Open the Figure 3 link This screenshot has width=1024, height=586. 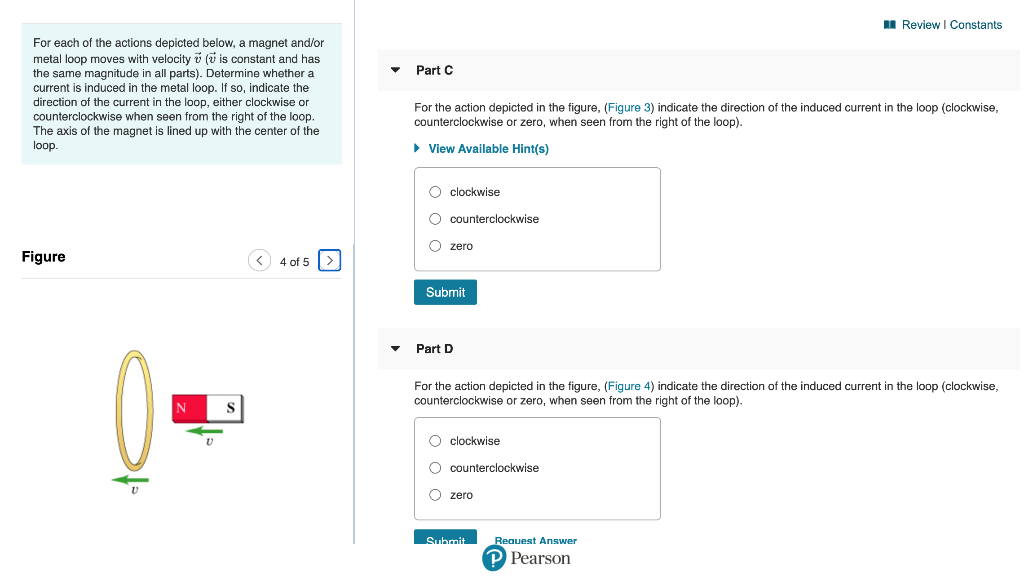tap(629, 107)
